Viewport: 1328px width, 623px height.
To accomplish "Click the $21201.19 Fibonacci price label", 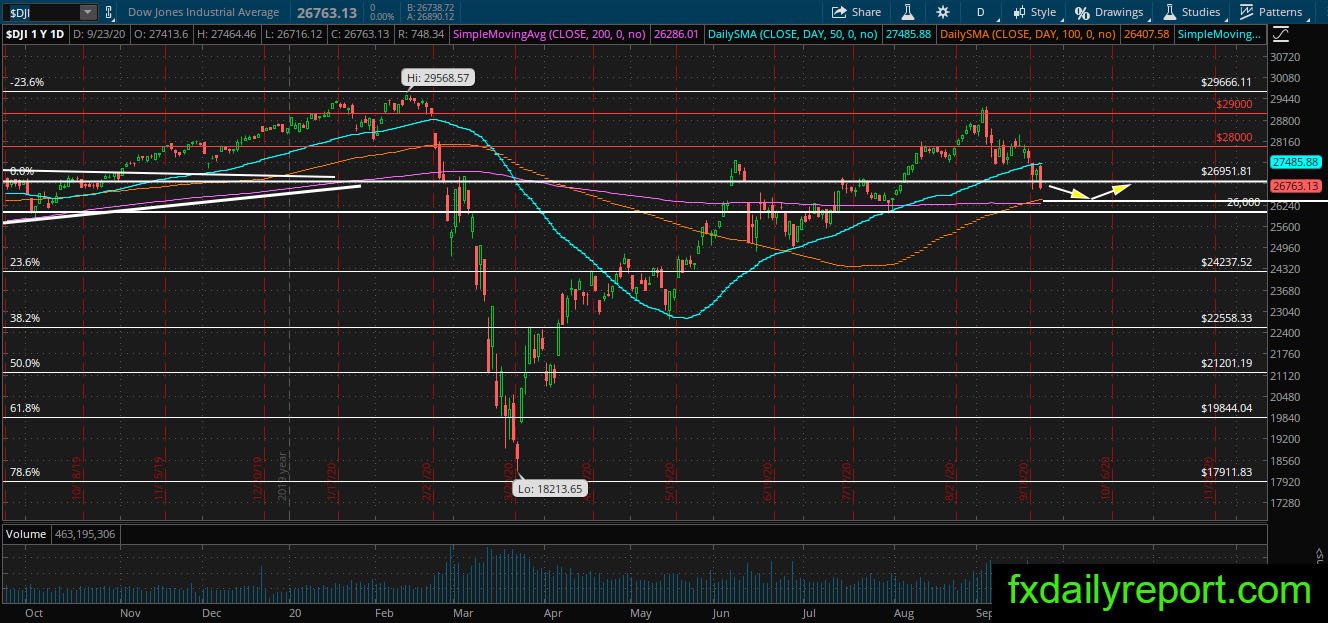I will 1226,363.
